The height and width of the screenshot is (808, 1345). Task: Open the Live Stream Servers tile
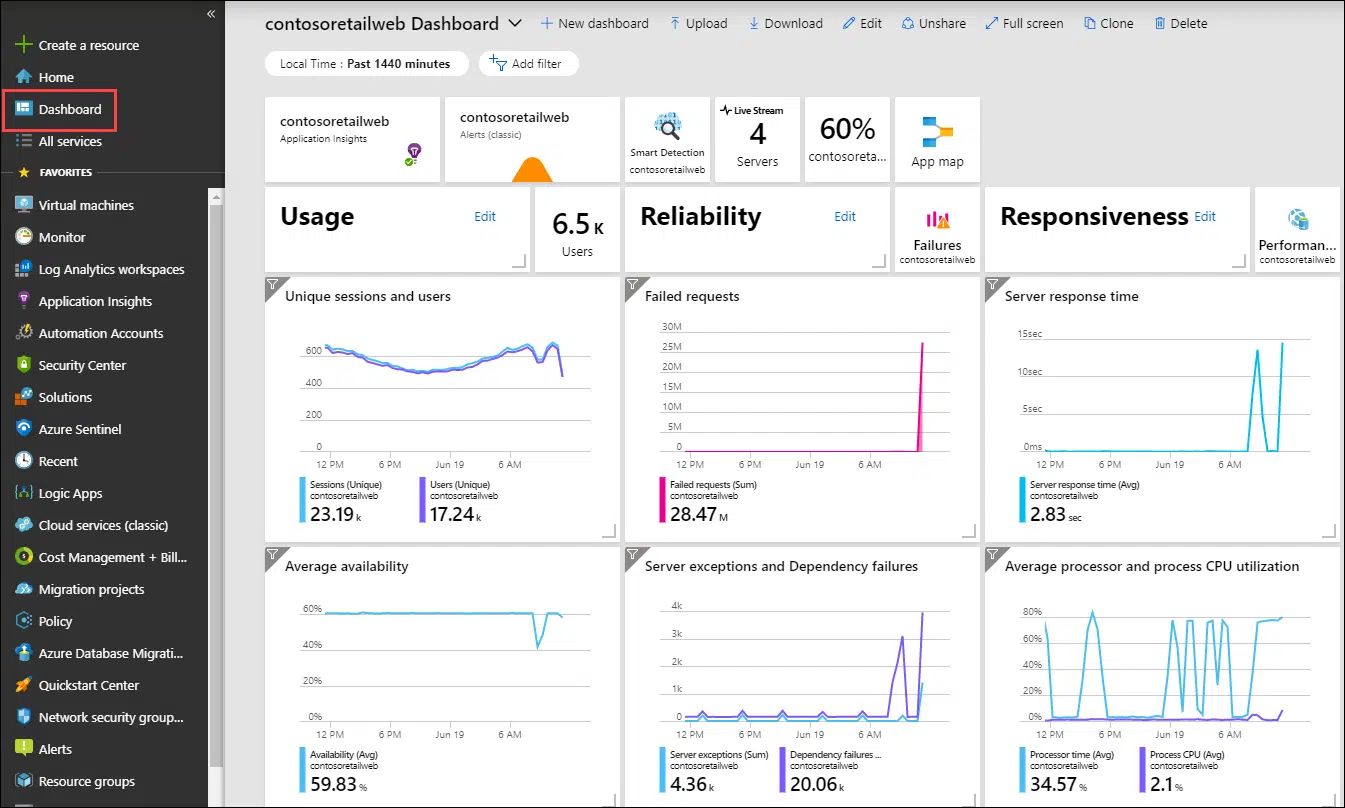[x=757, y=140]
